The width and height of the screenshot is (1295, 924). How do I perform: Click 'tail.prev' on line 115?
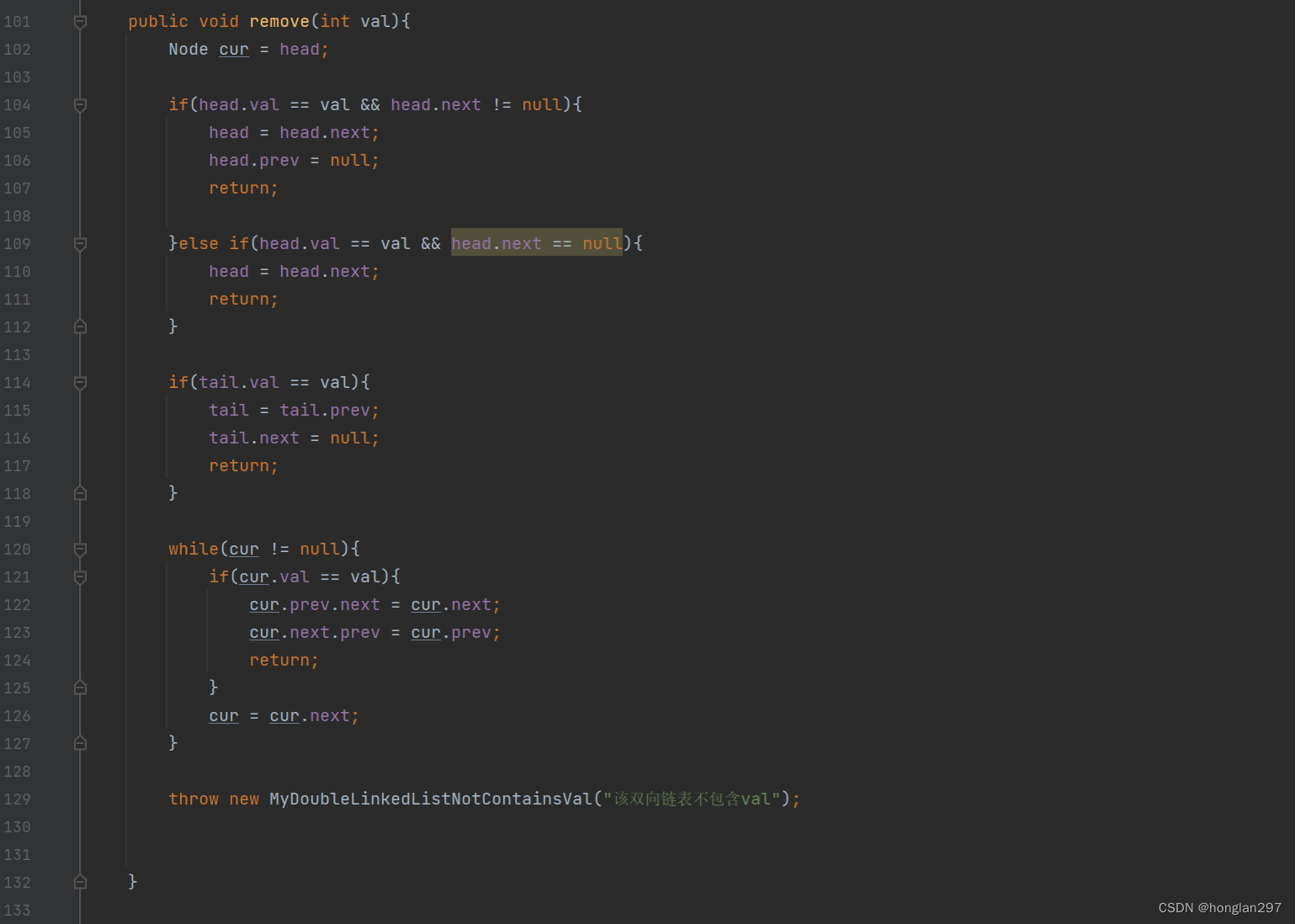coord(325,410)
